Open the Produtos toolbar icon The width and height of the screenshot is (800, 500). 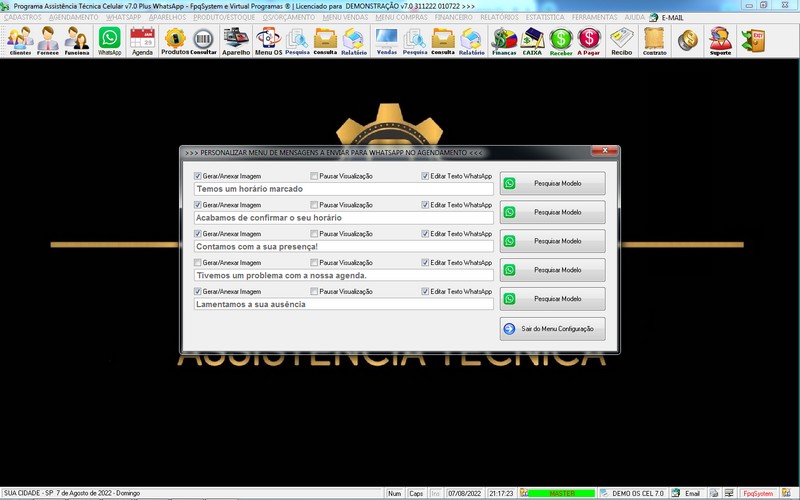pyautogui.click(x=175, y=41)
